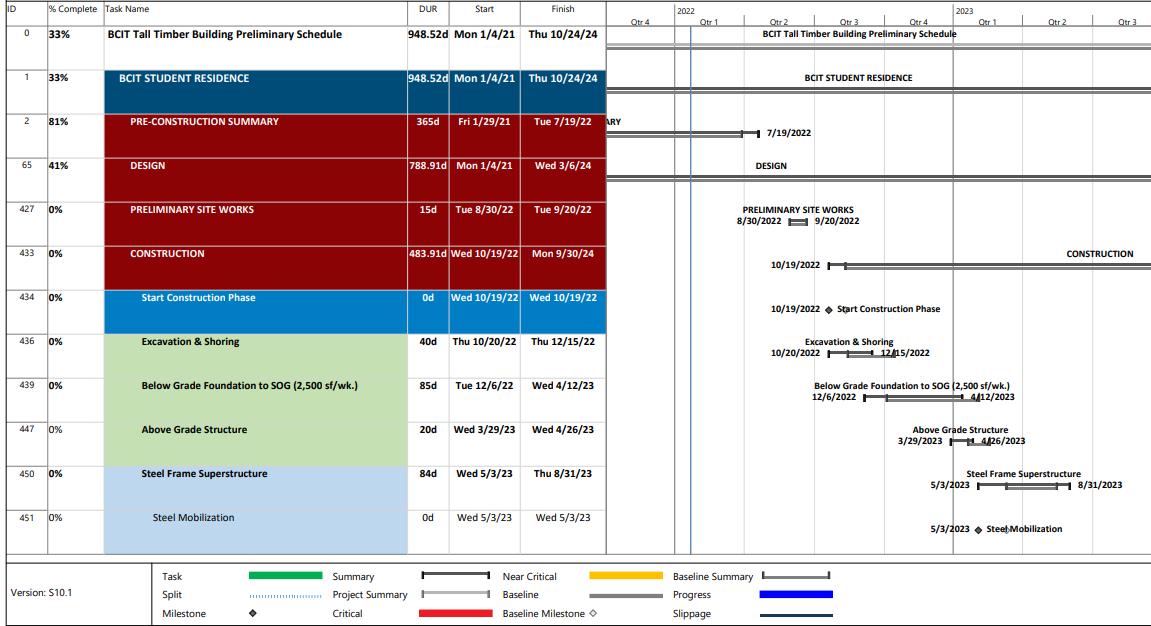Click the Start Construction Phase milestone diamond
The height and width of the screenshot is (626, 1151).
pyautogui.click(x=829, y=310)
